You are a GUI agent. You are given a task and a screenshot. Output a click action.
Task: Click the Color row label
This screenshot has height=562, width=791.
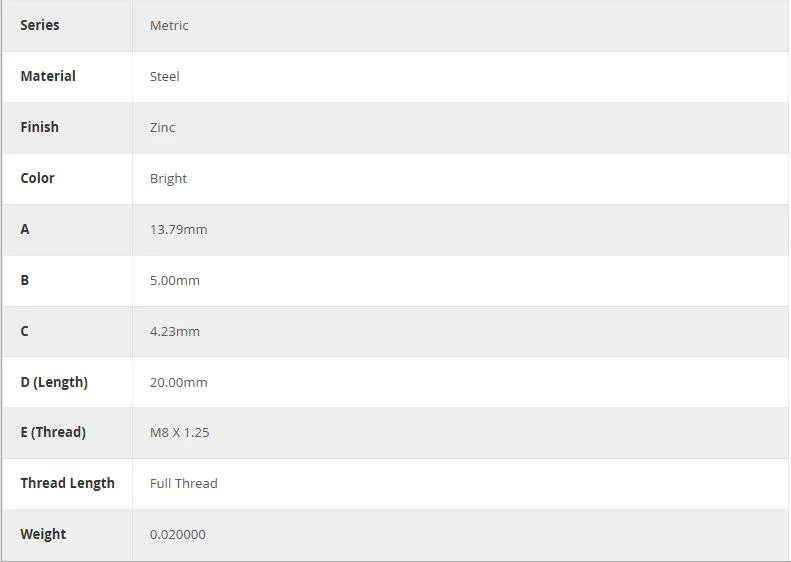(x=37, y=178)
